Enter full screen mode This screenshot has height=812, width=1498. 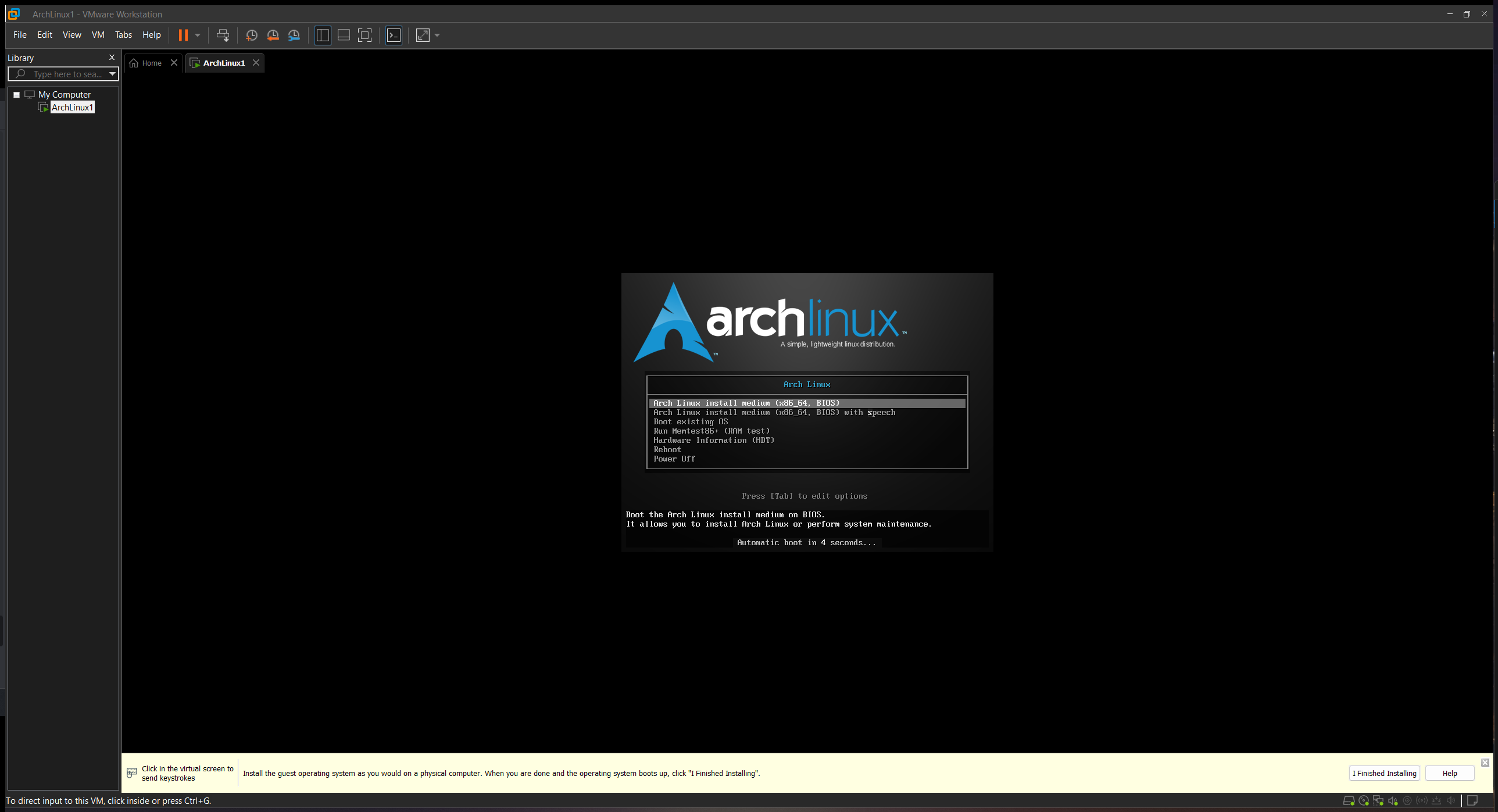pyautogui.click(x=364, y=35)
